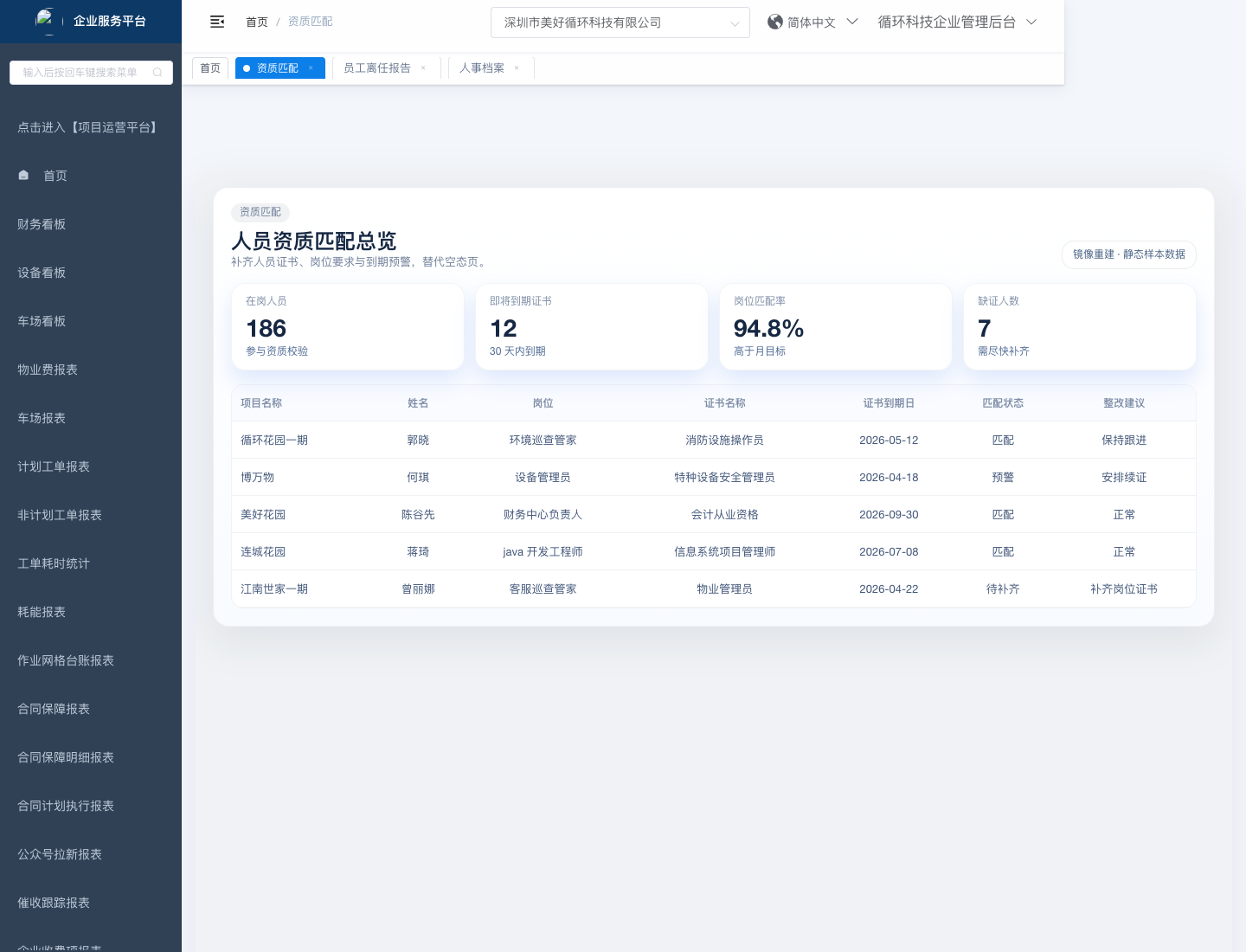Open the company selector dropdown
Image resolution: width=1246 pixels, height=952 pixels.
pyautogui.click(x=620, y=23)
